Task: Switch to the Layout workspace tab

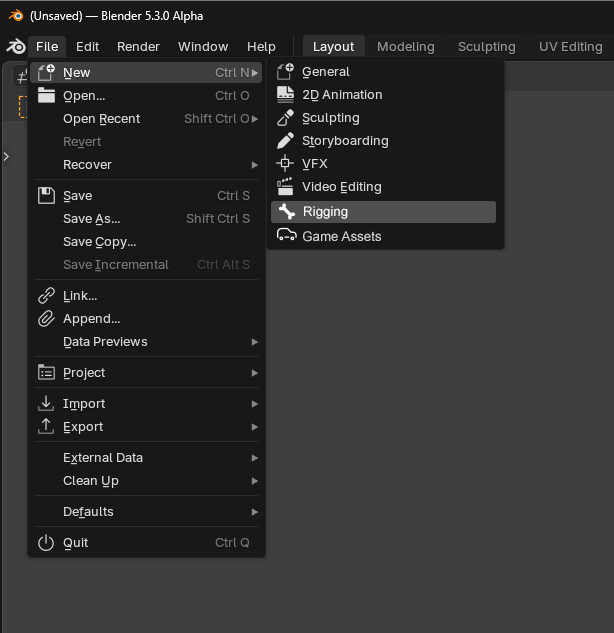Action: click(333, 47)
